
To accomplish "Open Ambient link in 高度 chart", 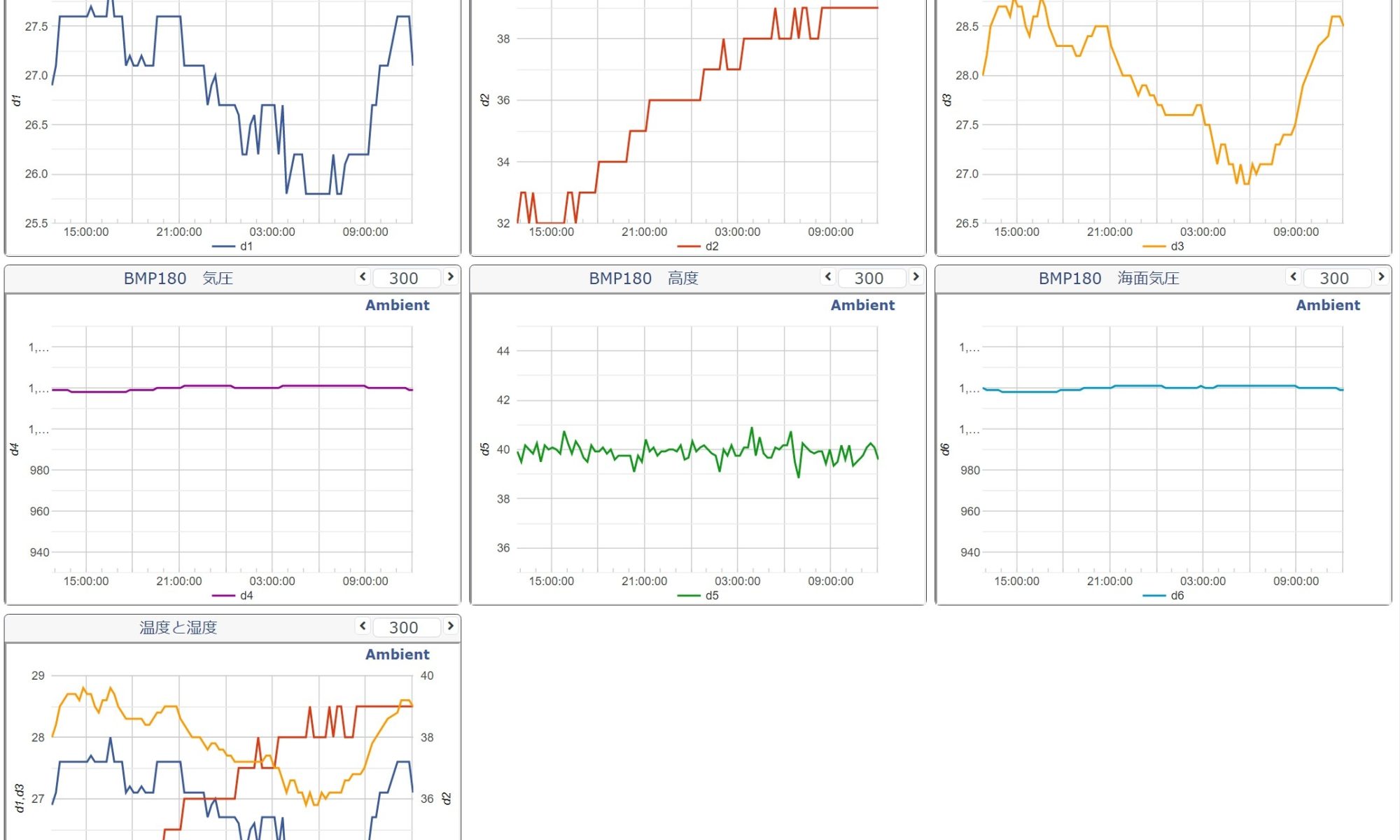I will [862, 305].
